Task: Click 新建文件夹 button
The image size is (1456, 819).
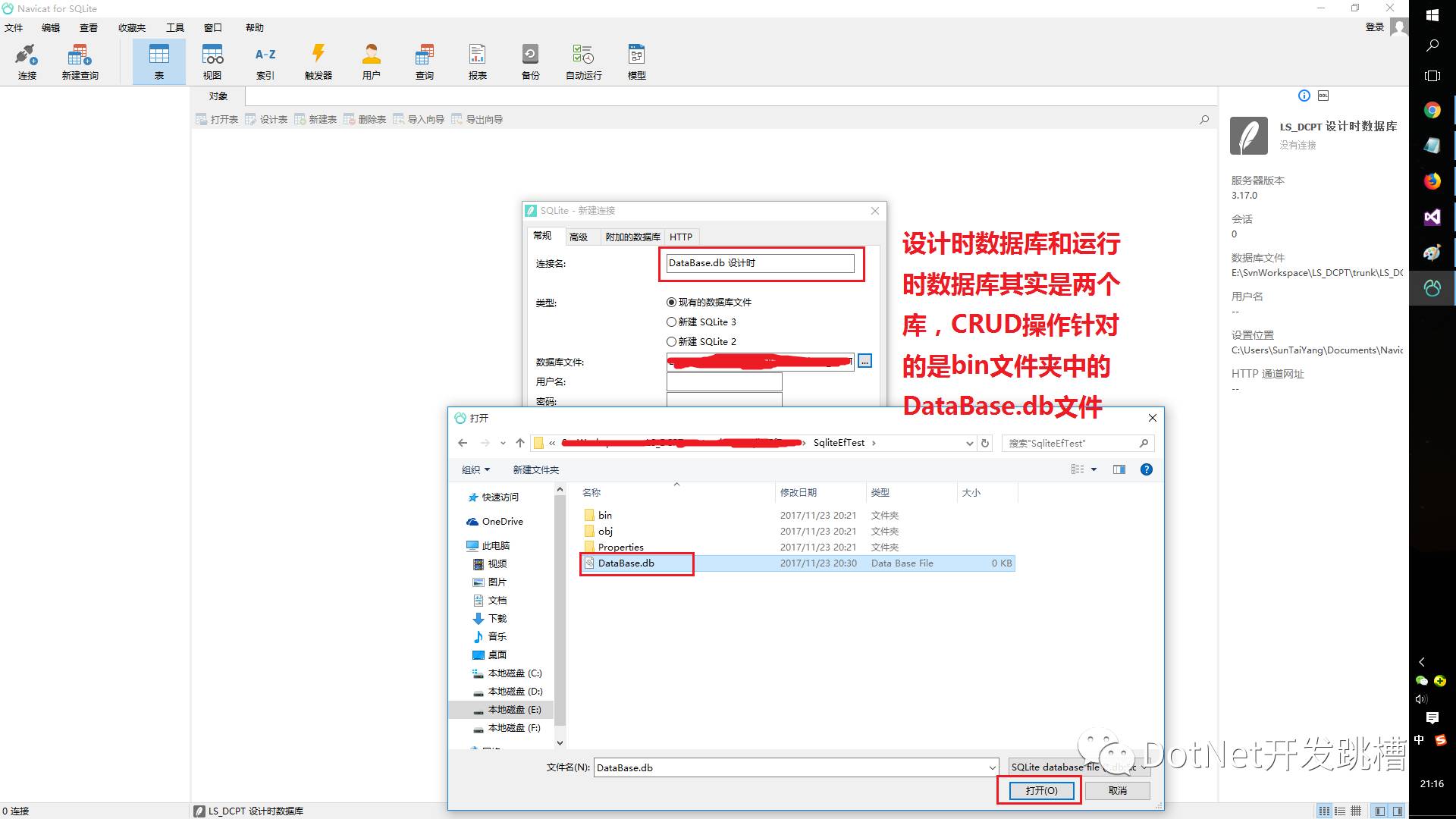Action: click(535, 469)
